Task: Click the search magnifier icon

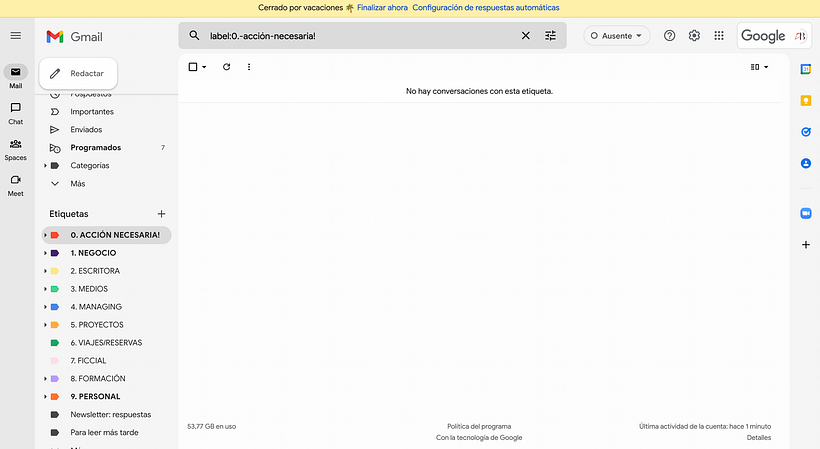Action: point(194,36)
